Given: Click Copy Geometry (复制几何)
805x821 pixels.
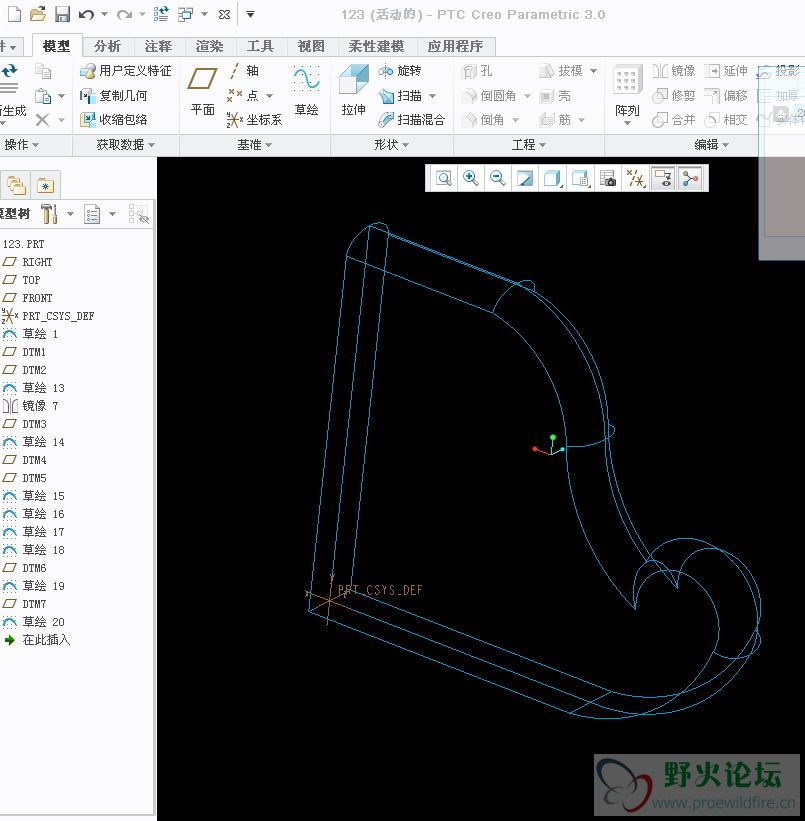Looking at the screenshot, I should [113, 95].
